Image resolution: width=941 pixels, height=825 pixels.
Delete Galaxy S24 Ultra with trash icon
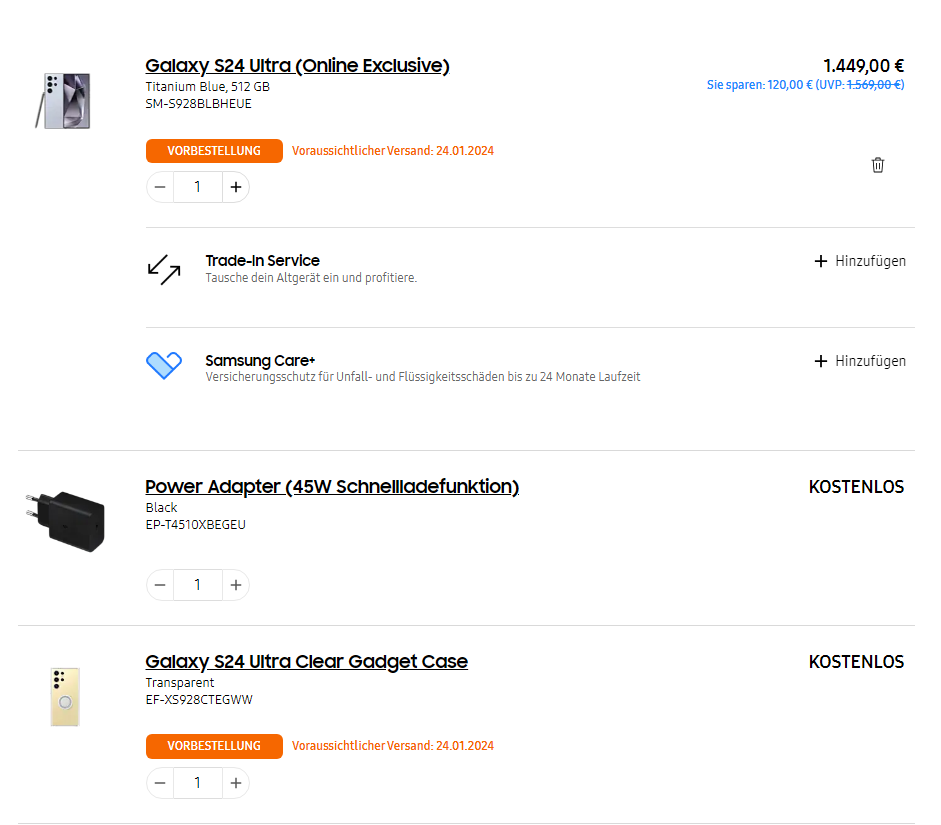tap(878, 165)
